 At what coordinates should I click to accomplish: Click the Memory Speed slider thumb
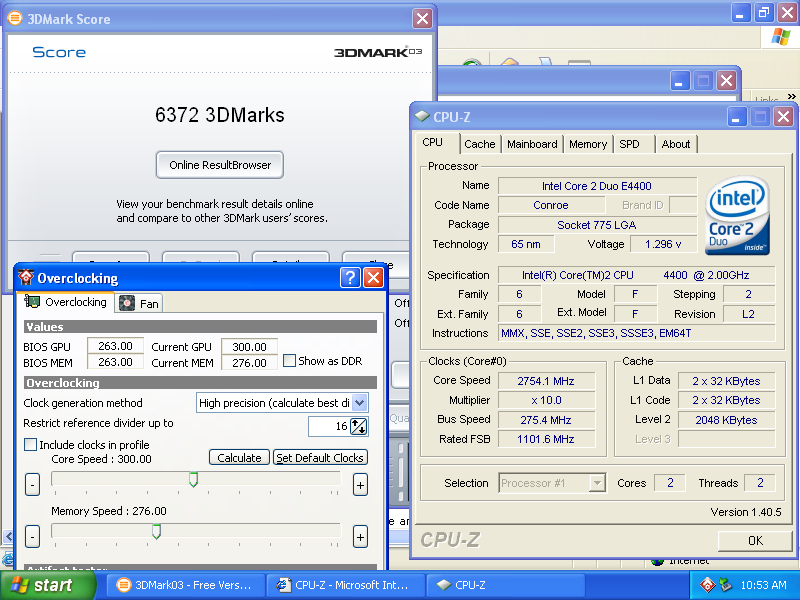pos(157,531)
